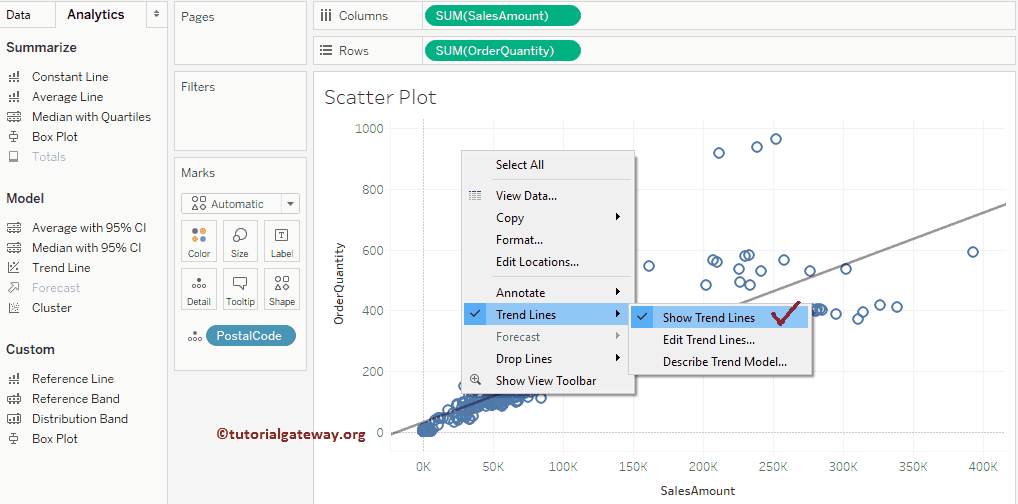The height and width of the screenshot is (504, 1018).
Task: Select Describe Trend Model option
Action: 724,362
